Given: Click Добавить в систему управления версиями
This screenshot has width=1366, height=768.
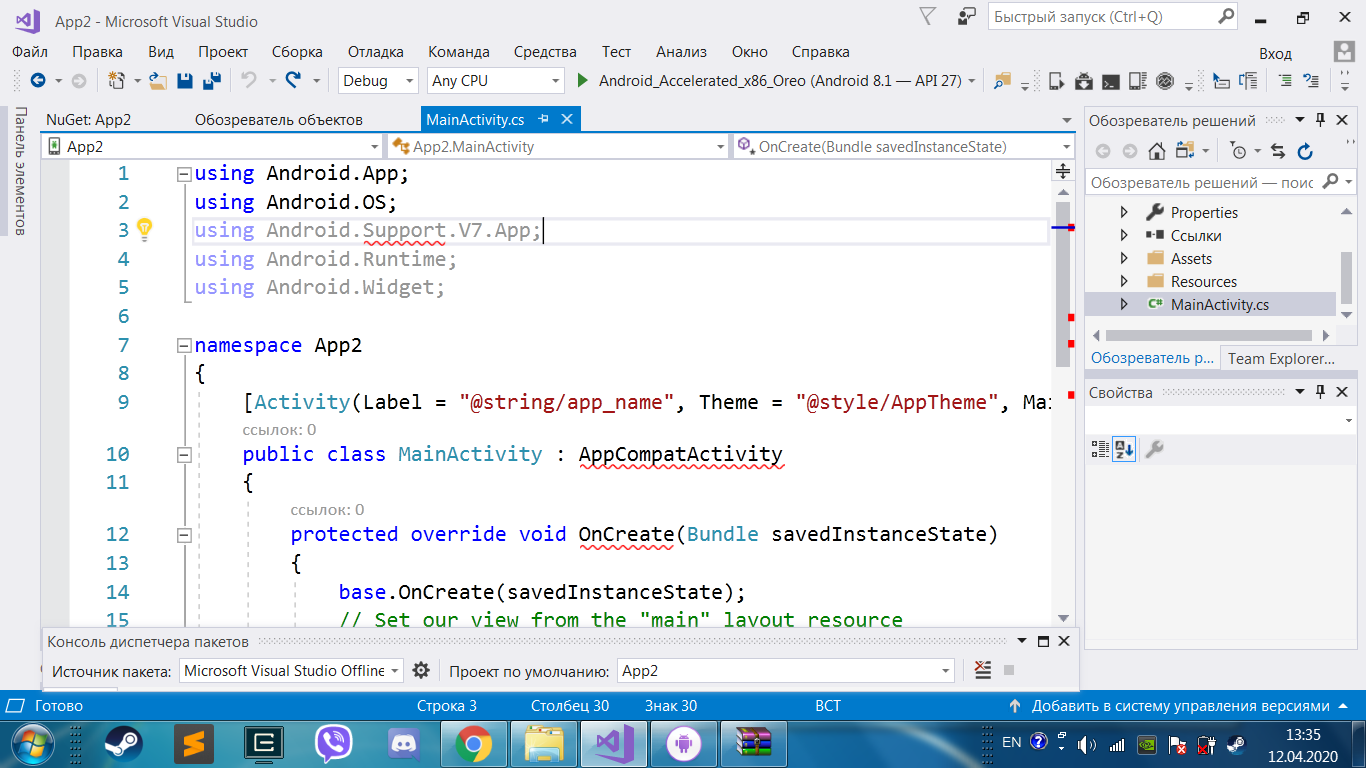Looking at the screenshot, I should (1180, 706).
